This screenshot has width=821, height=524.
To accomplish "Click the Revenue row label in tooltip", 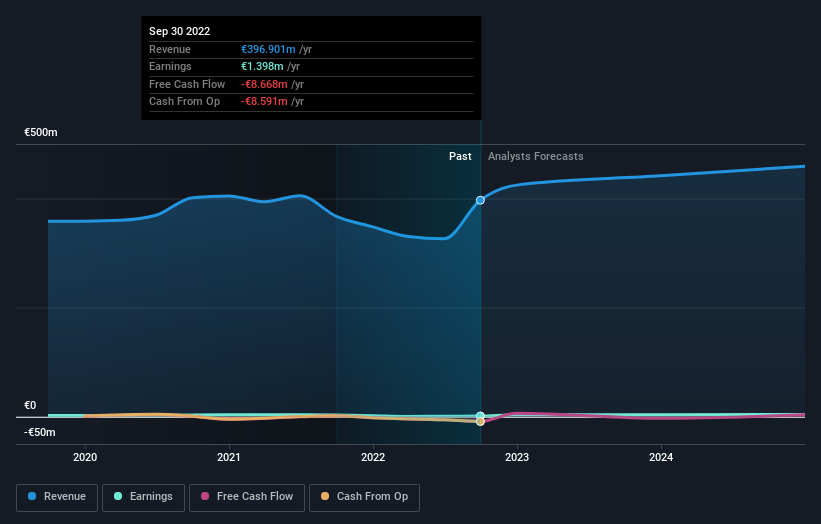I will point(170,49).
